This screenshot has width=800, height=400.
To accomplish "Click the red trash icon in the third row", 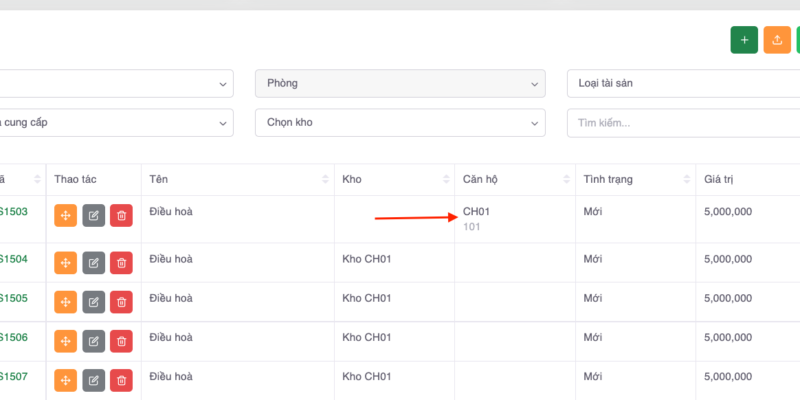I will click(x=121, y=302).
